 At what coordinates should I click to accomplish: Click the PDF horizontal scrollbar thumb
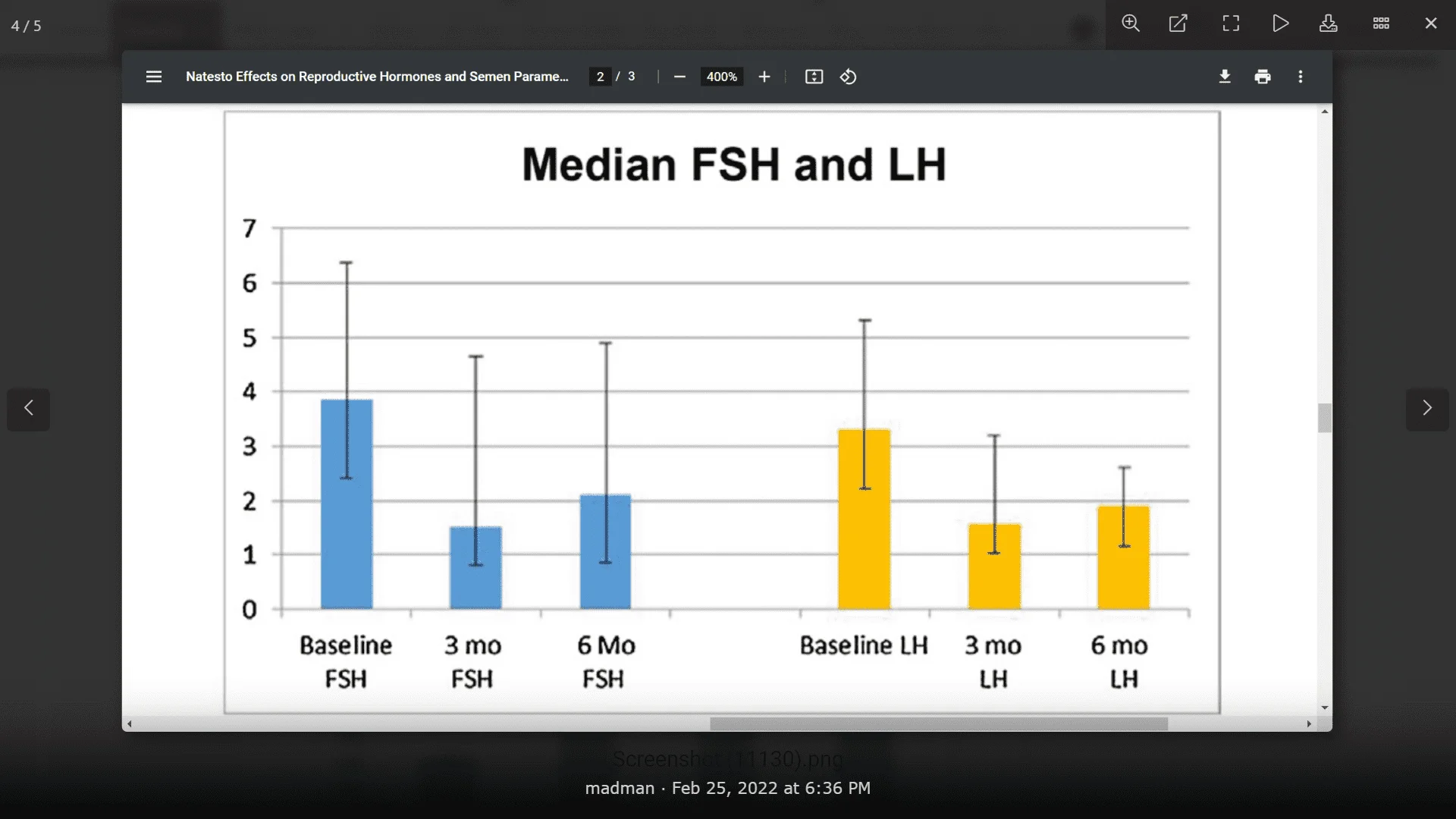[939, 724]
